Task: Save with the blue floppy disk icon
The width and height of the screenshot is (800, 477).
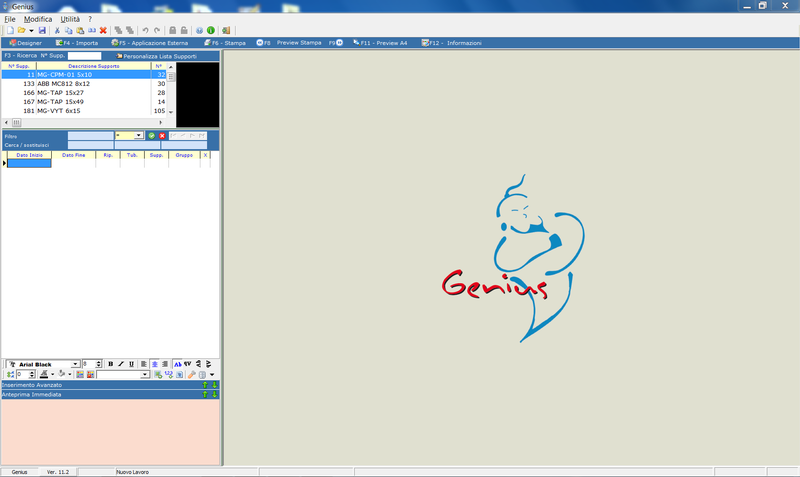Action: (x=42, y=31)
